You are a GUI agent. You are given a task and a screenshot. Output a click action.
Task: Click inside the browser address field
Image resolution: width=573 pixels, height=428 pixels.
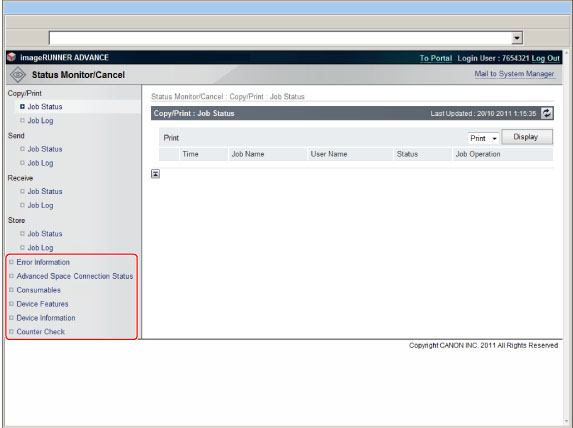280,38
